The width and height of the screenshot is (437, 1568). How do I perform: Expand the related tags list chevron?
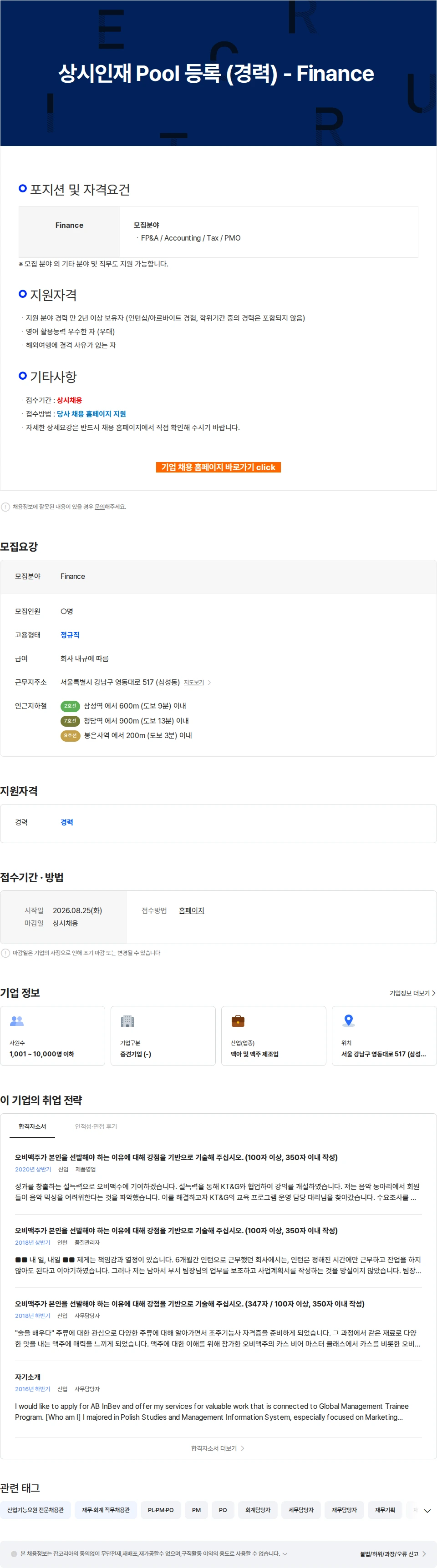pyautogui.click(x=427, y=1511)
